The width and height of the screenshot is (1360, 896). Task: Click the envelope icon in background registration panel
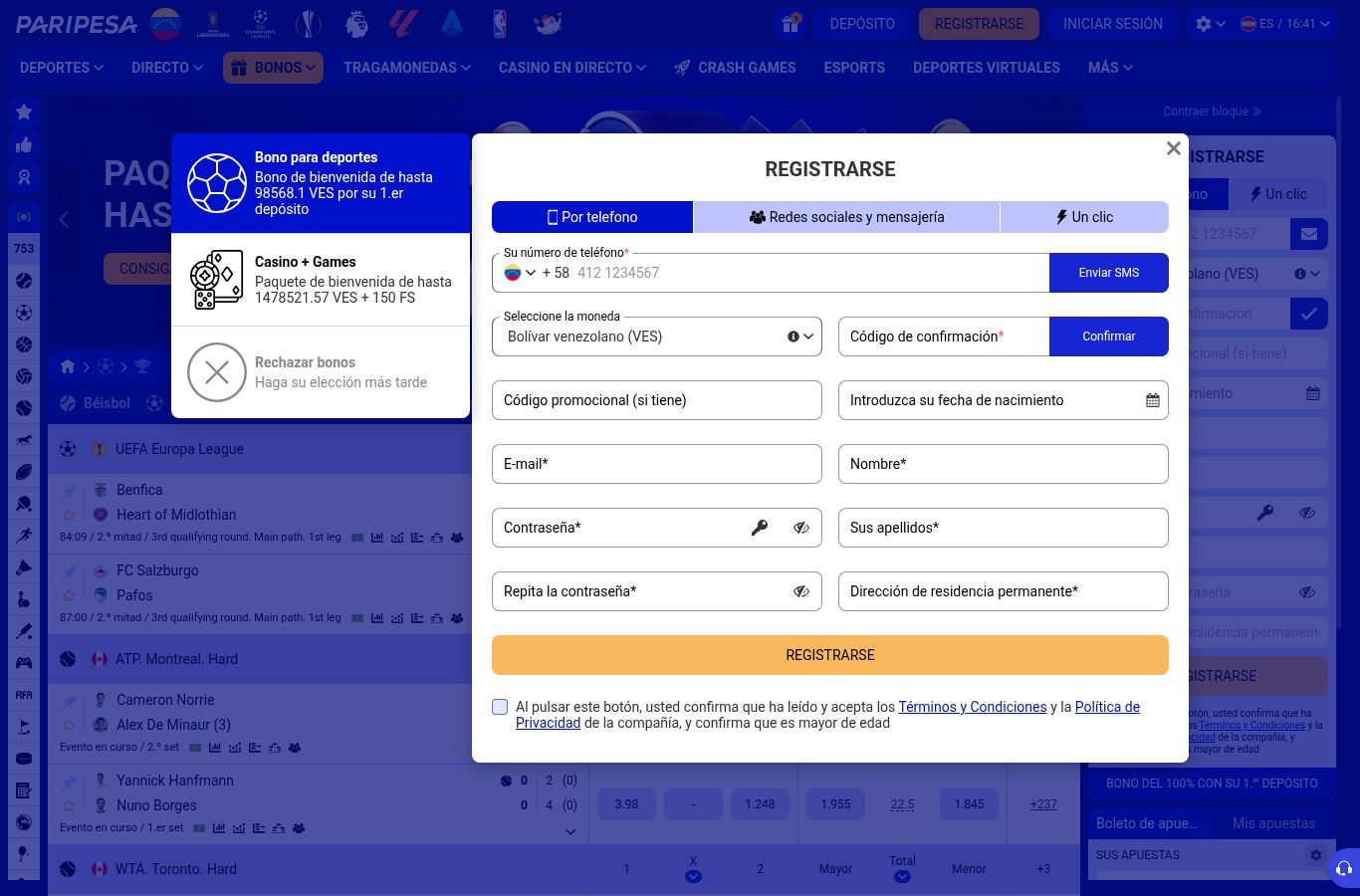pos(1309,234)
